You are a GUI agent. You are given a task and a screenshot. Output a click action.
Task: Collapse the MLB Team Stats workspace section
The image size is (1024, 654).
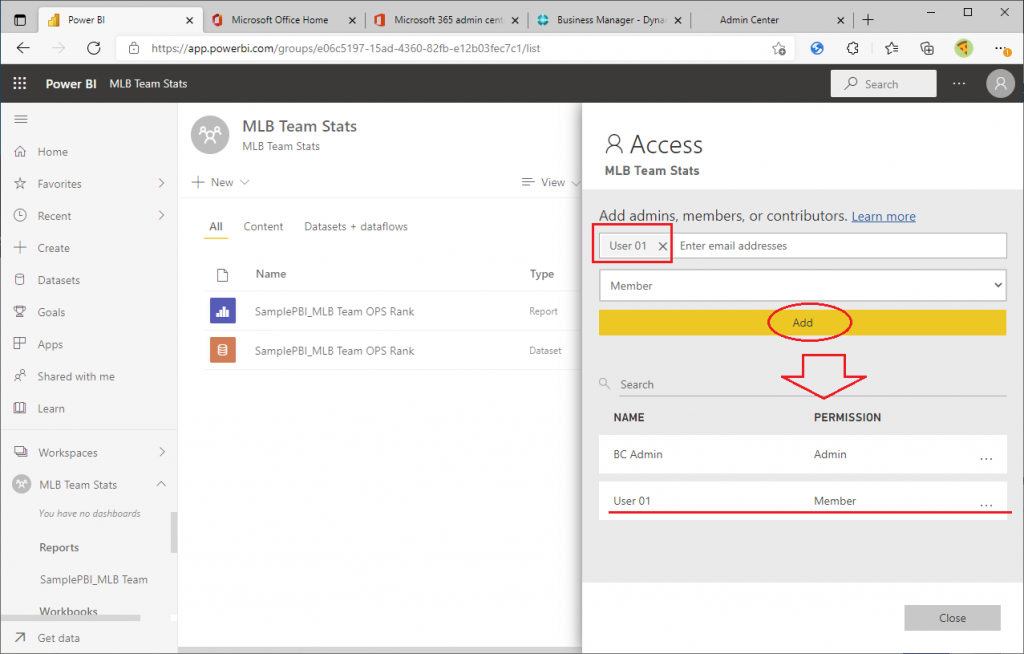coord(161,484)
